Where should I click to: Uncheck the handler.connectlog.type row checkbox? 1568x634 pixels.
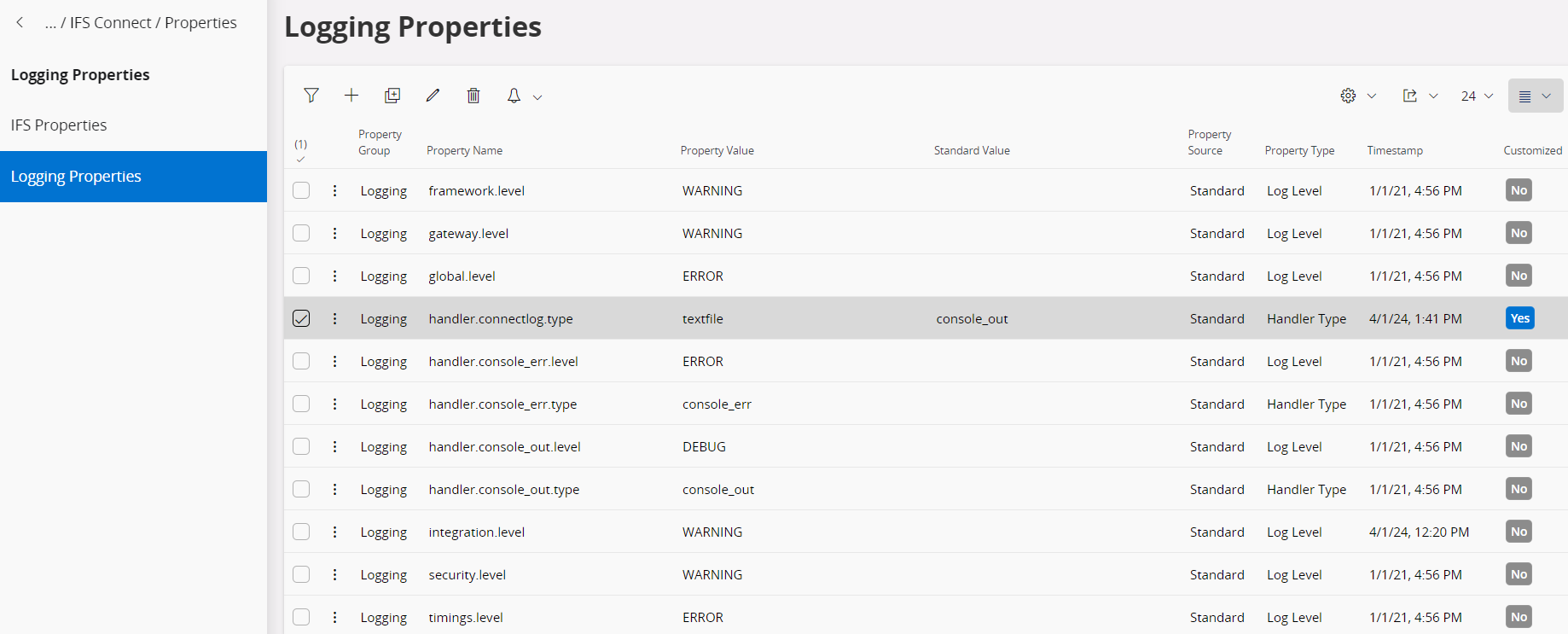click(301, 318)
